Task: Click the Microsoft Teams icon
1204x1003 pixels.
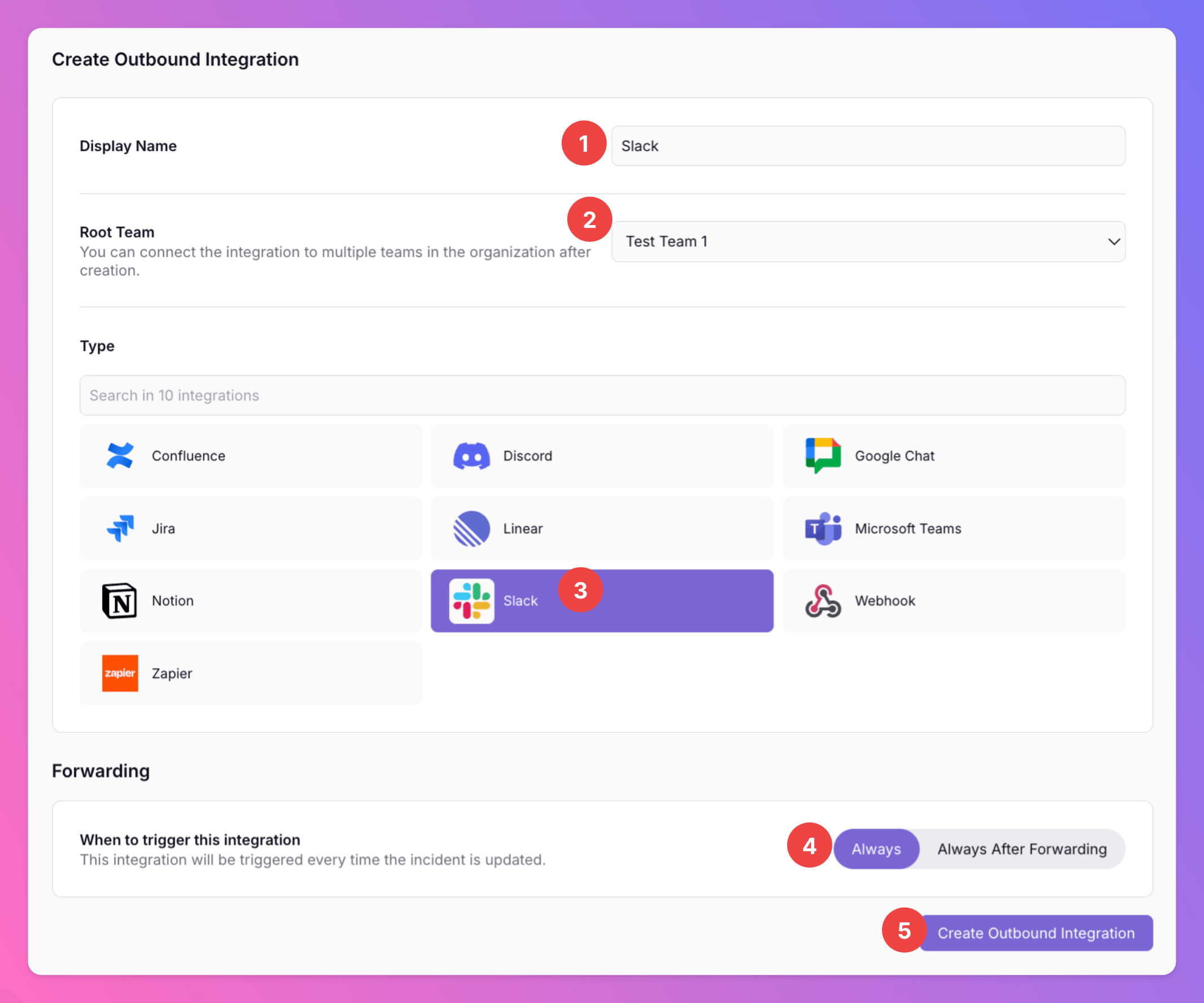Action: [823, 528]
